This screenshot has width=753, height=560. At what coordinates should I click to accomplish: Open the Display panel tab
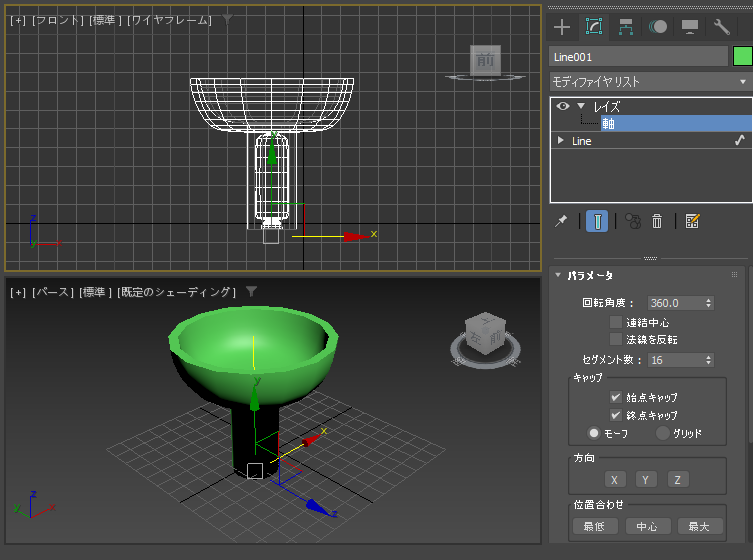690,27
